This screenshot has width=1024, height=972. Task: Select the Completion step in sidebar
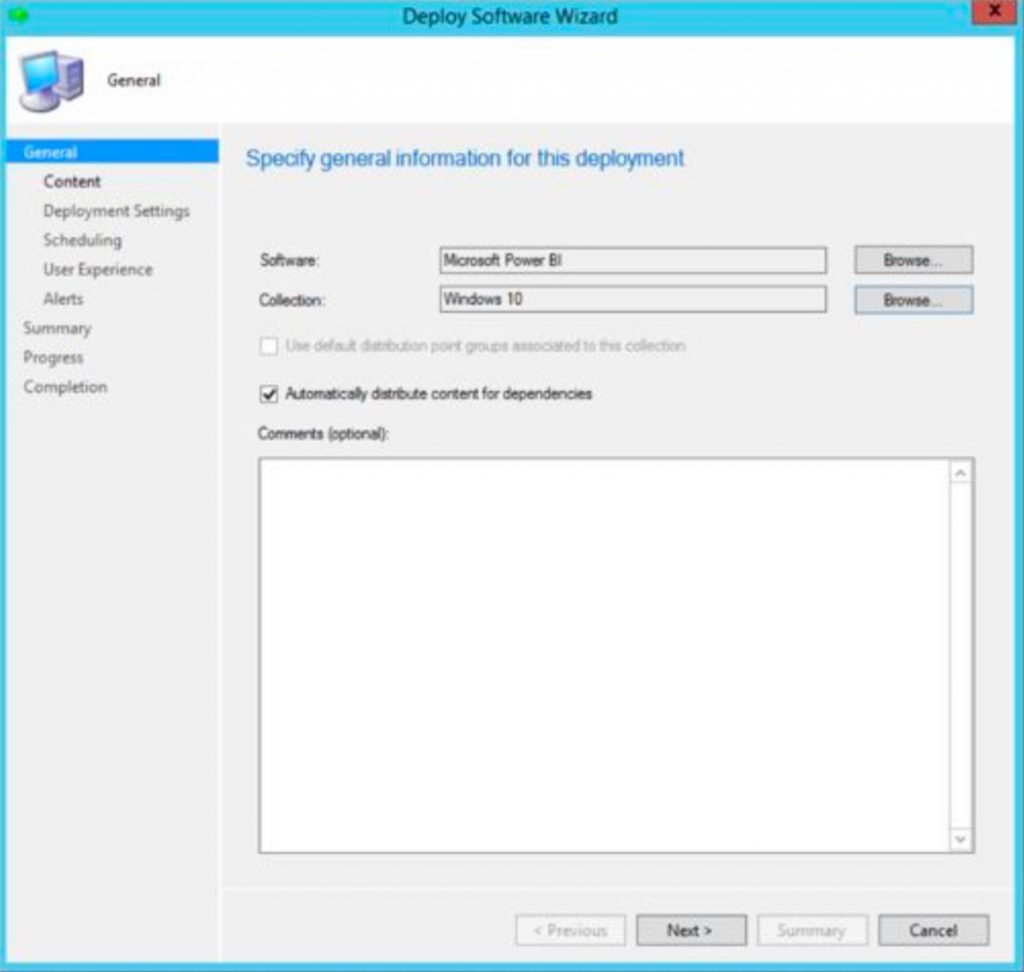click(65, 387)
